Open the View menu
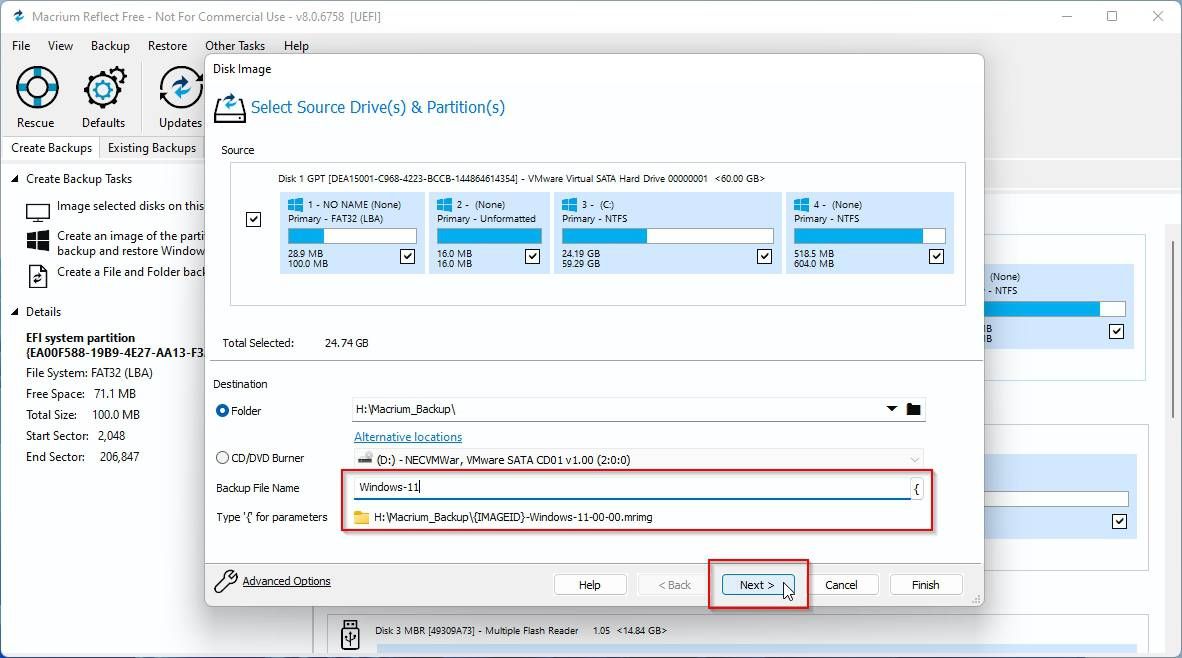Viewport: 1182px width, 658px height. 60,46
